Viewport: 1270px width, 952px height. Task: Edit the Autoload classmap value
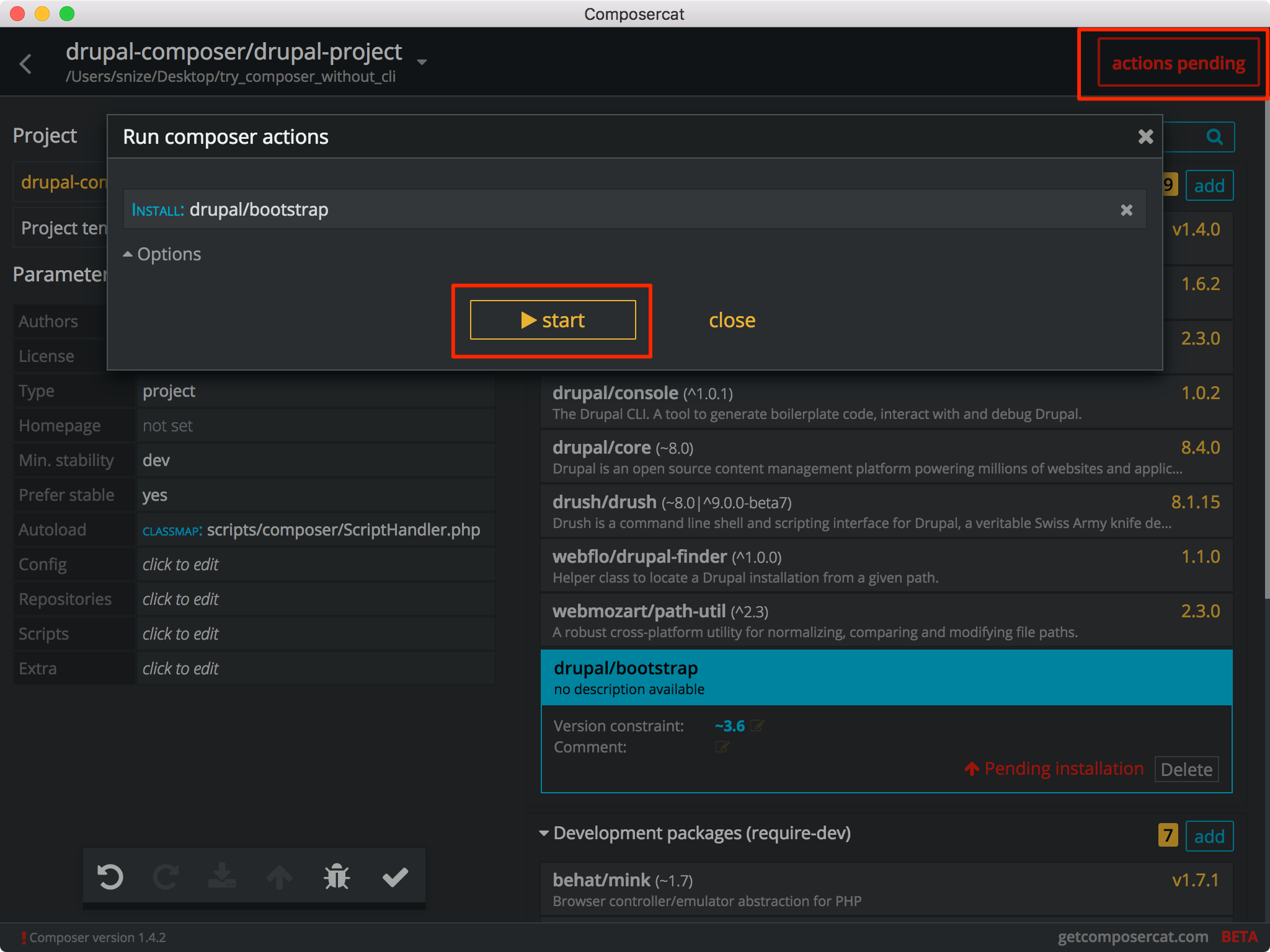[x=316, y=530]
